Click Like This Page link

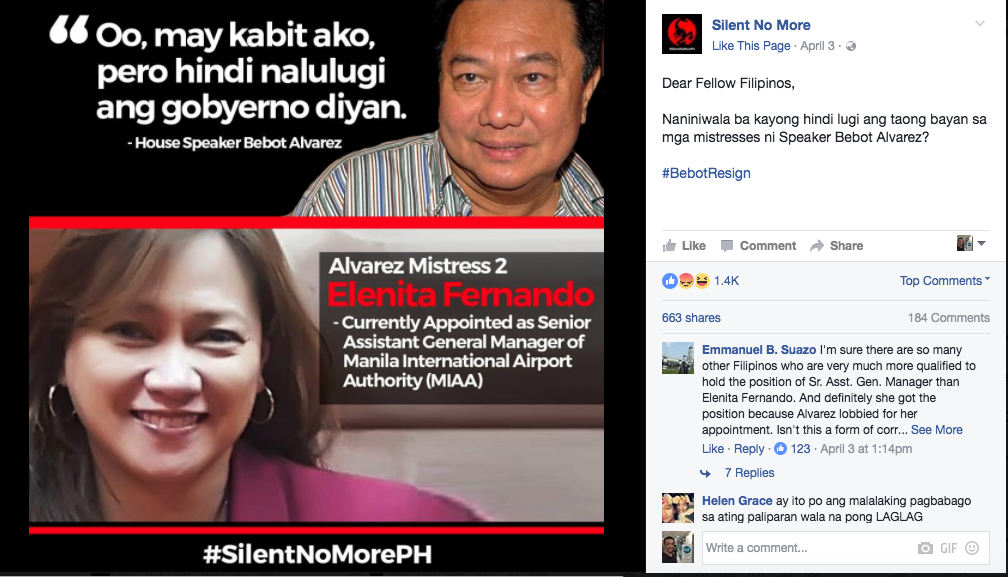point(751,46)
